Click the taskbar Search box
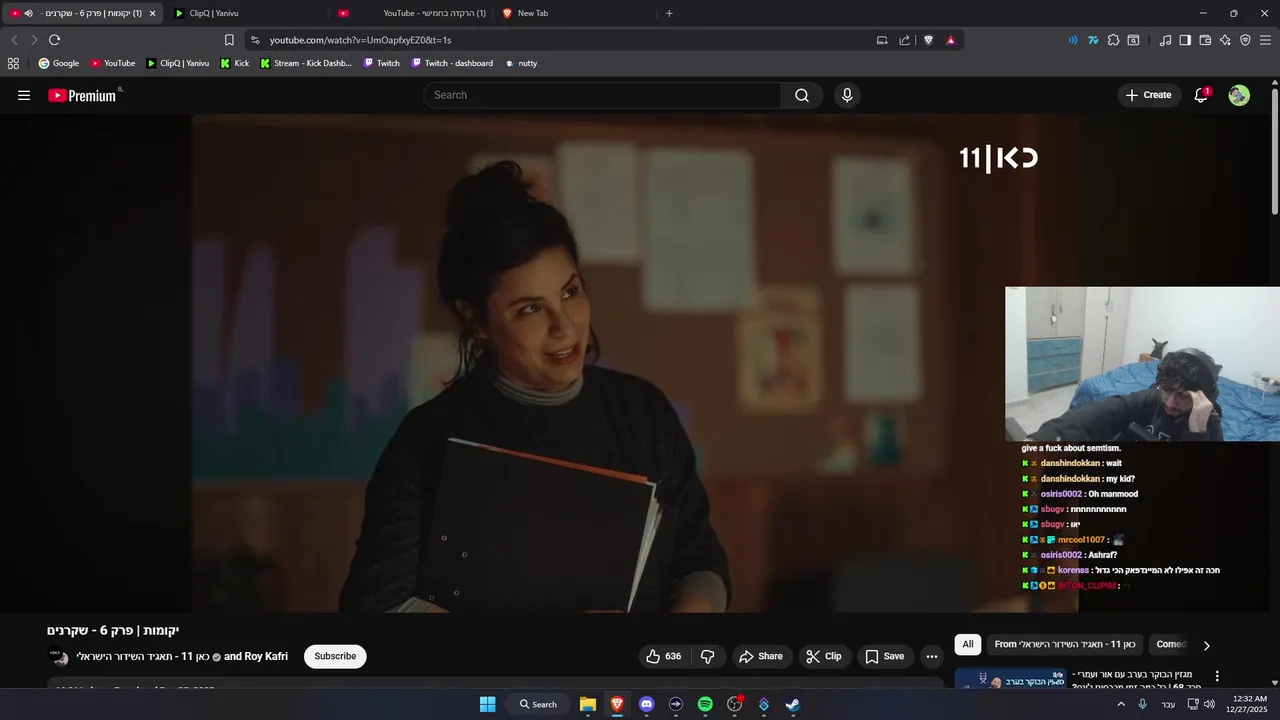Screen dimensions: 1280x720 tap(538, 704)
